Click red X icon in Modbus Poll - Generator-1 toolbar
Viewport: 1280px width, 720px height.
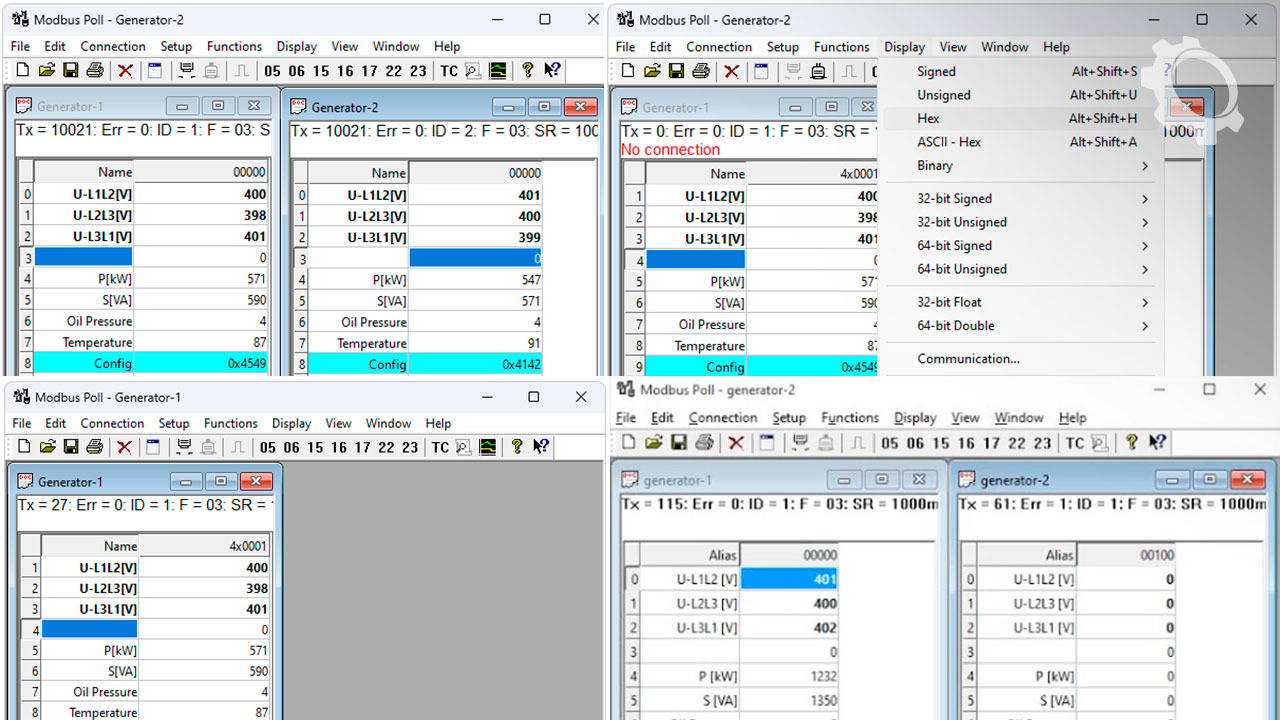pos(125,447)
